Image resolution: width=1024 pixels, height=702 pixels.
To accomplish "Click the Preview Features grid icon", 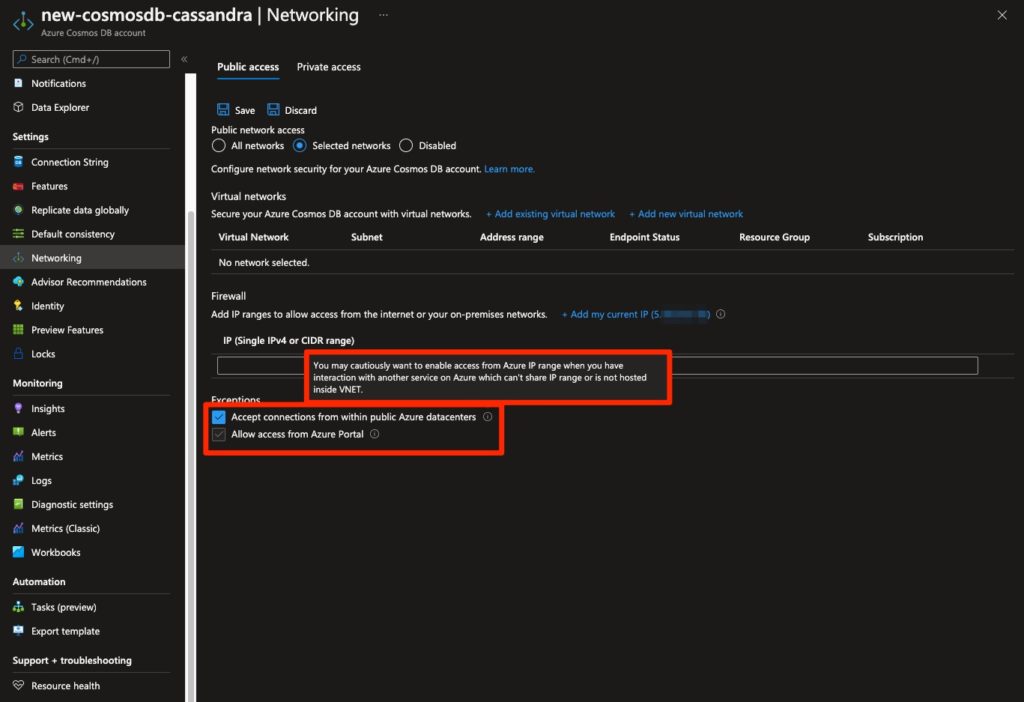I will (x=18, y=330).
